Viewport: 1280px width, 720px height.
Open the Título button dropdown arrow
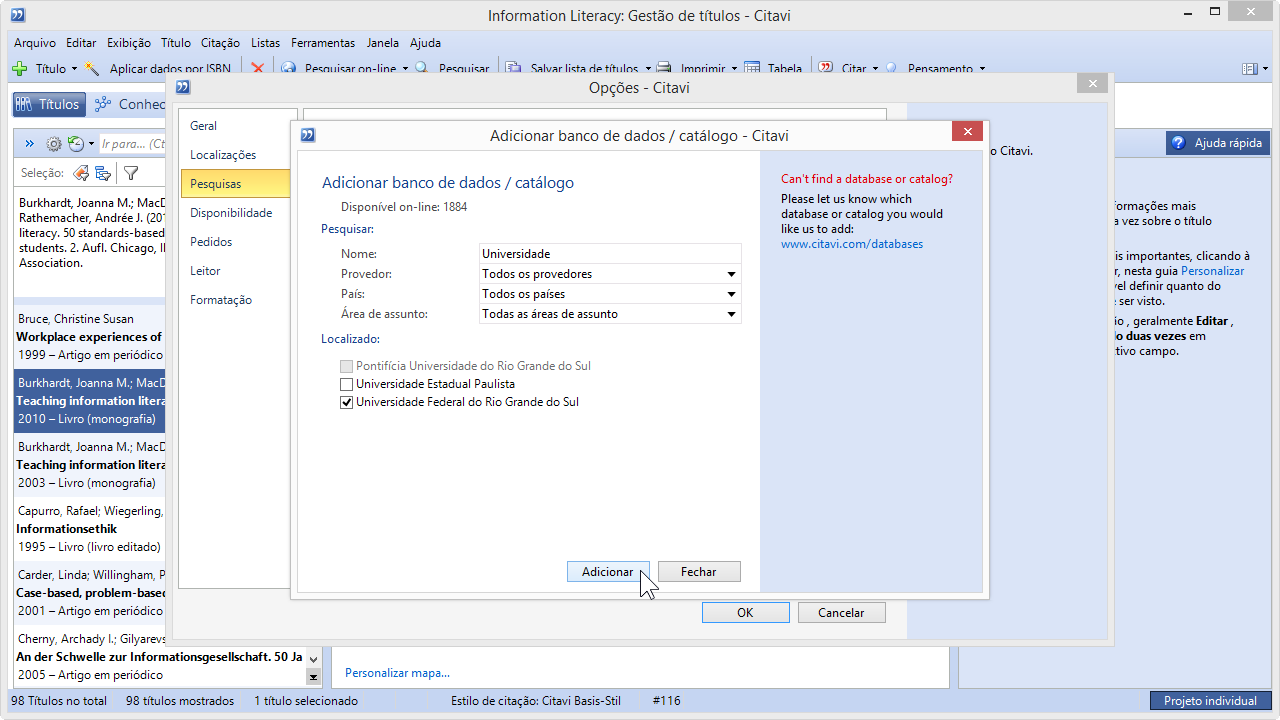74,69
